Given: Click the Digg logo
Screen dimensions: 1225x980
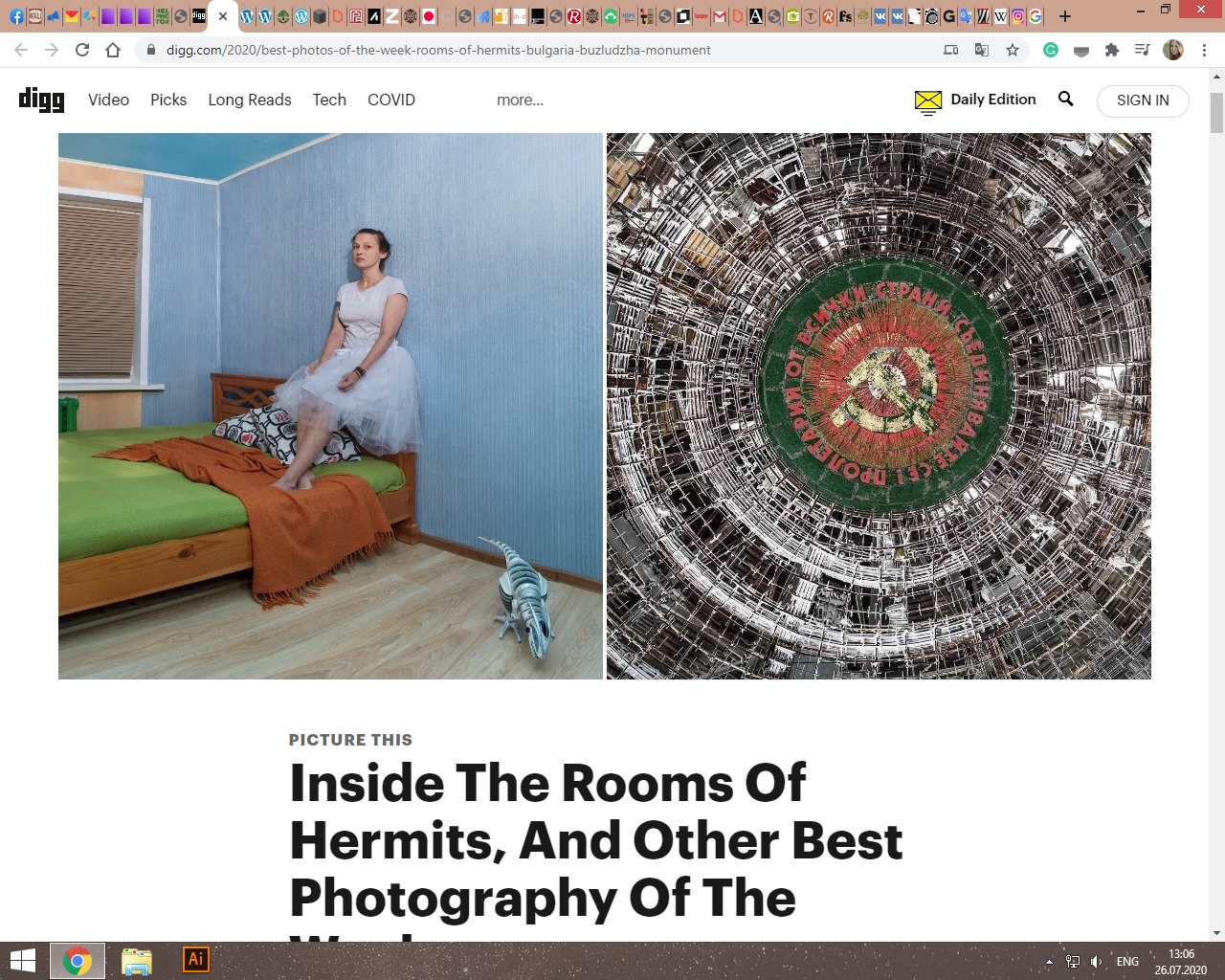Looking at the screenshot, I should (41, 100).
